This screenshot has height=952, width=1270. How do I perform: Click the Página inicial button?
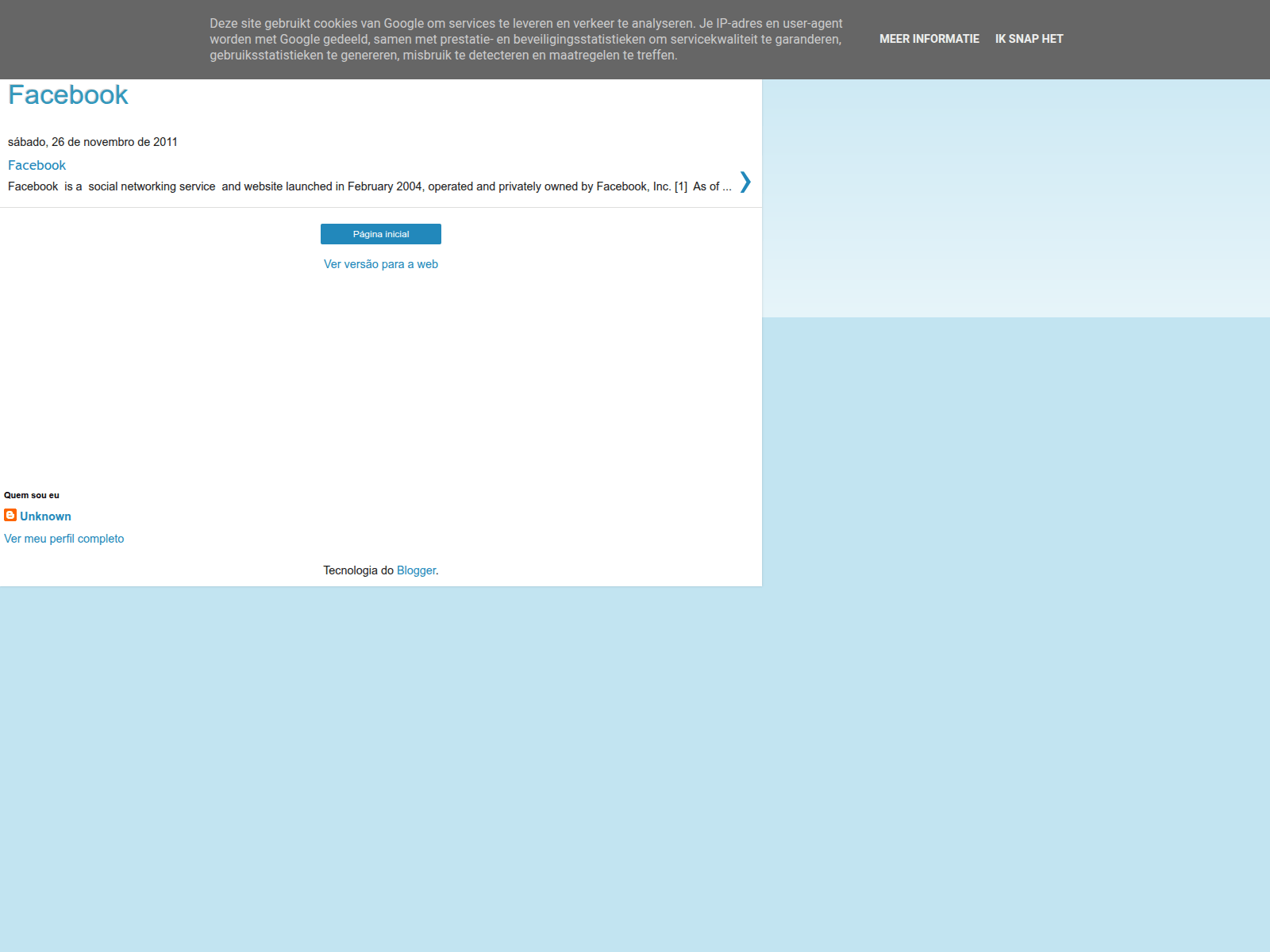[x=381, y=234]
